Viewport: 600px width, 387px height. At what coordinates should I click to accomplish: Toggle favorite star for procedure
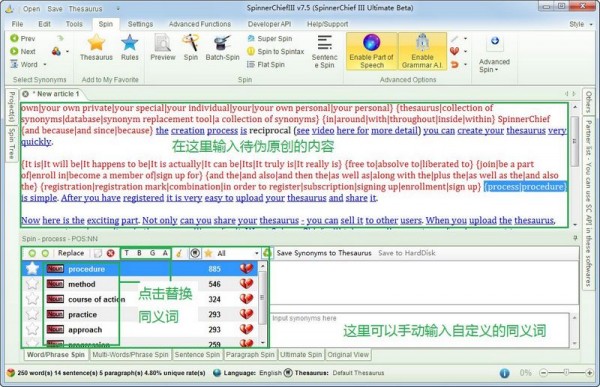coord(32,269)
